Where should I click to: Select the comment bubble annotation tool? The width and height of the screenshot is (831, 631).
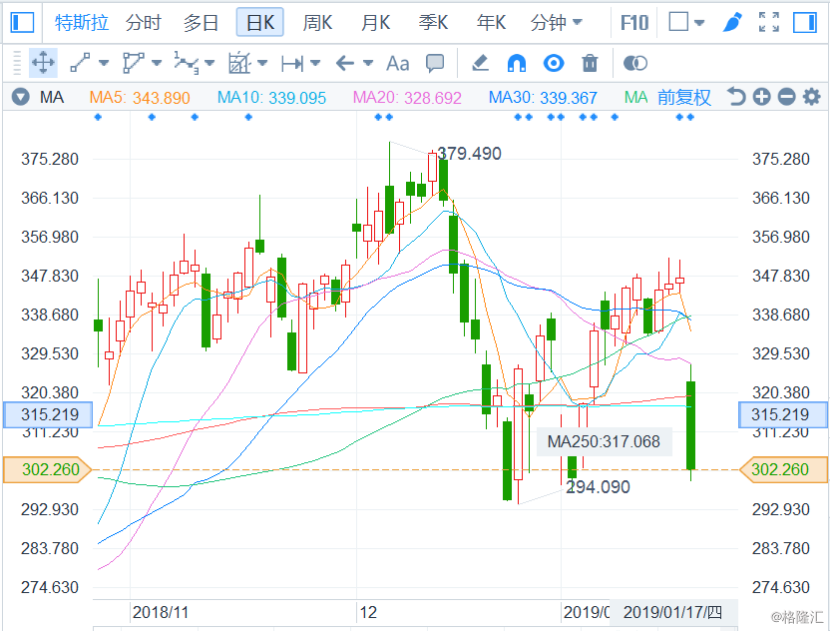(435, 64)
